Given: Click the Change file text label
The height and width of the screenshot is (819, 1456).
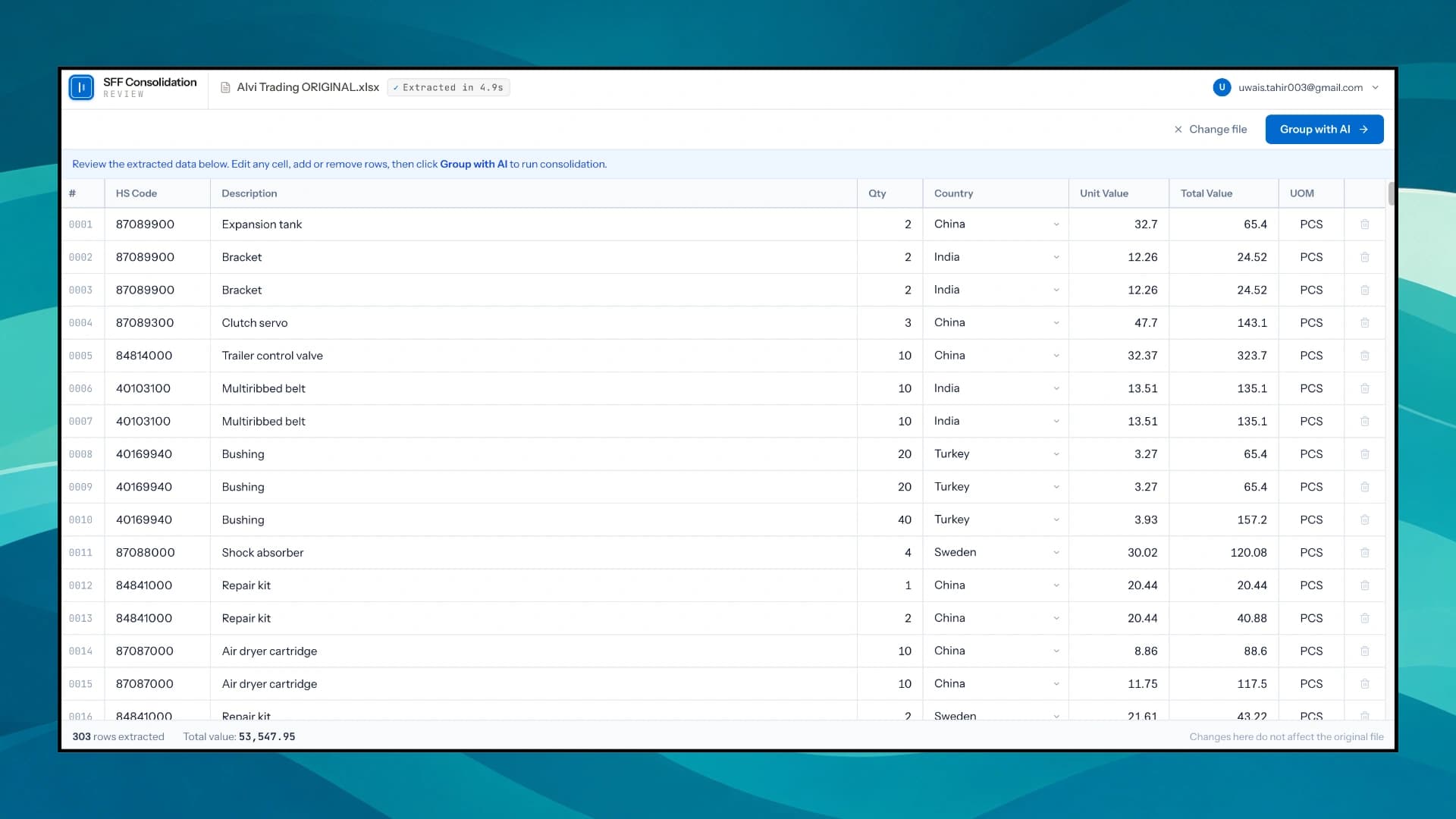Looking at the screenshot, I should [1218, 130].
